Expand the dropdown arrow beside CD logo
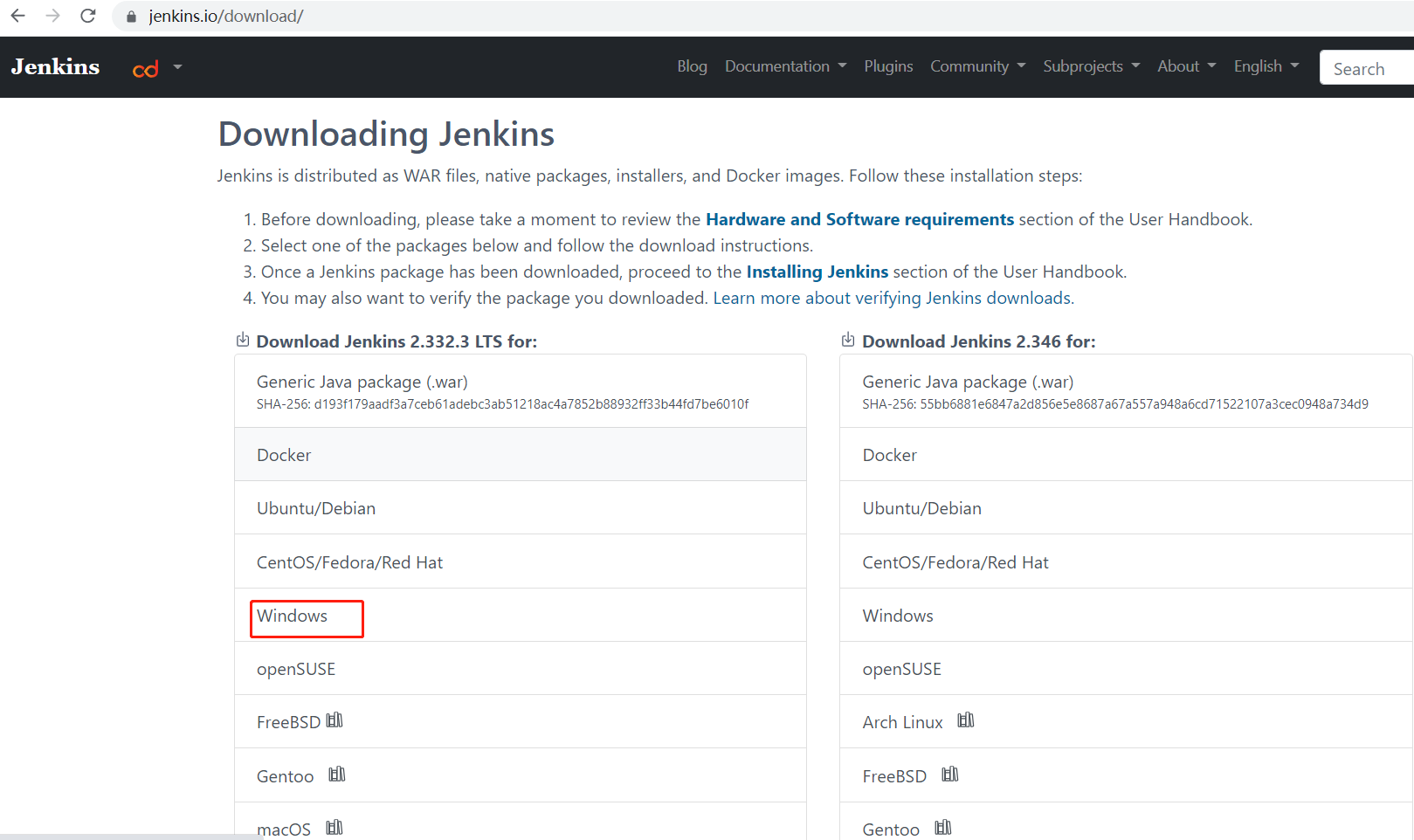This screenshot has width=1414, height=840. point(177,66)
